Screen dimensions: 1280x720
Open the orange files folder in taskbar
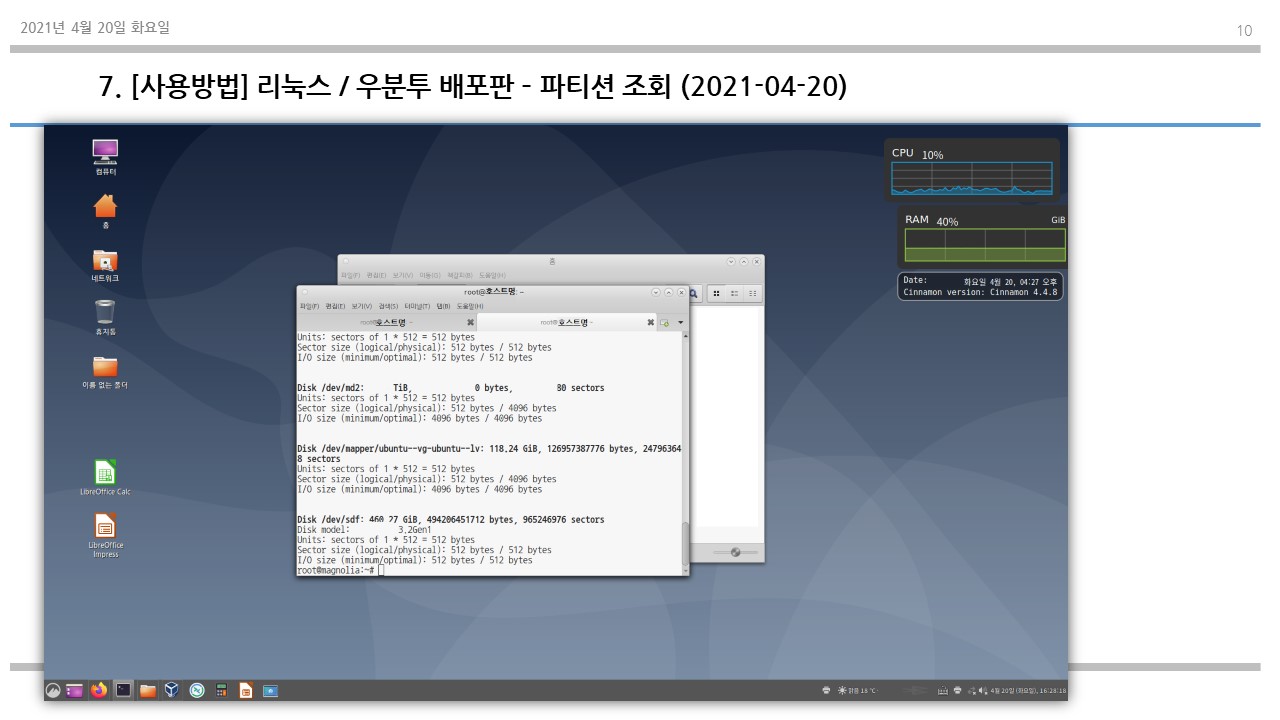[148, 690]
